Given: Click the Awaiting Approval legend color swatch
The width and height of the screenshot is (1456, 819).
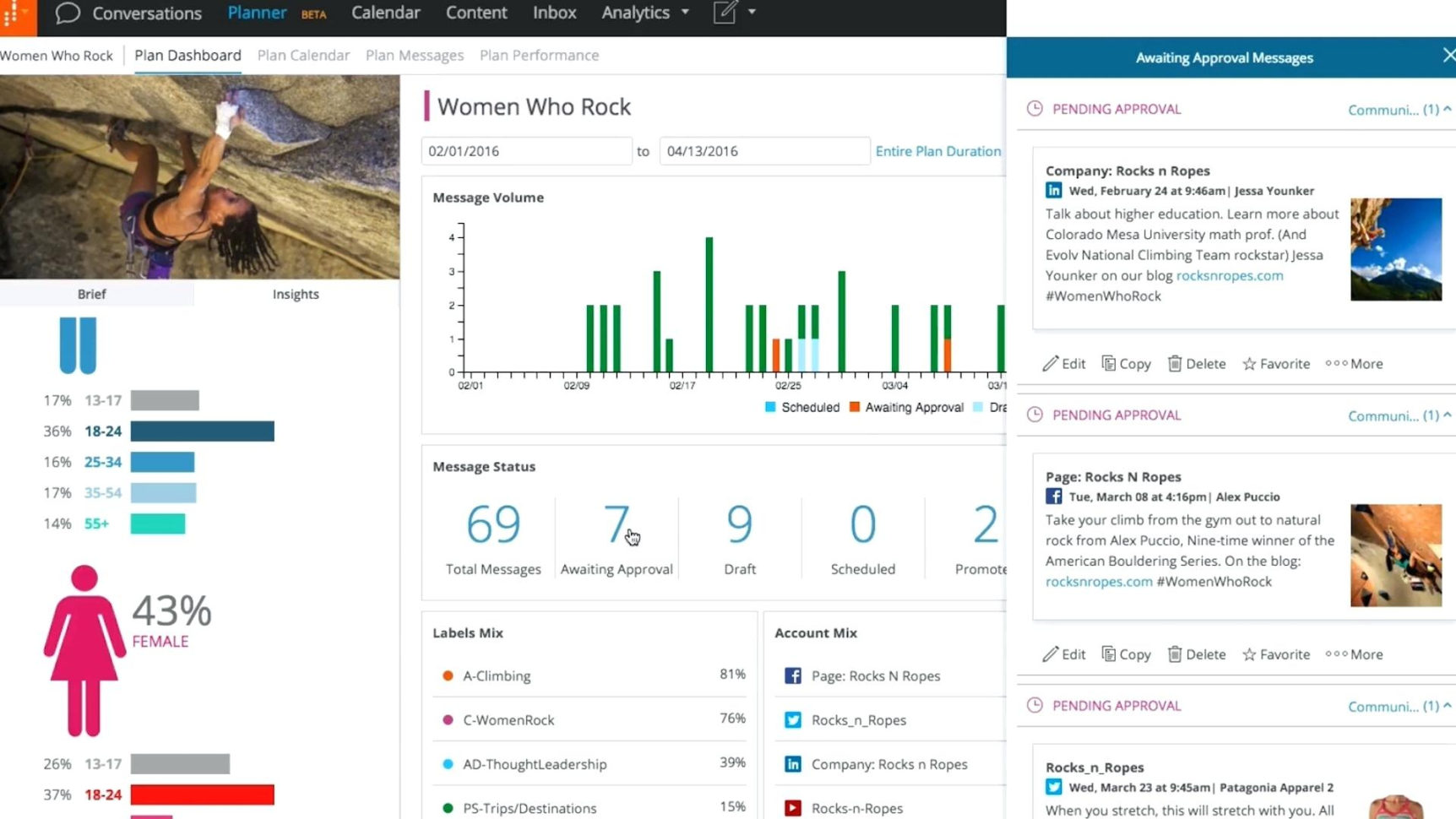Looking at the screenshot, I should pyautogui.click(x=855, y=407).
